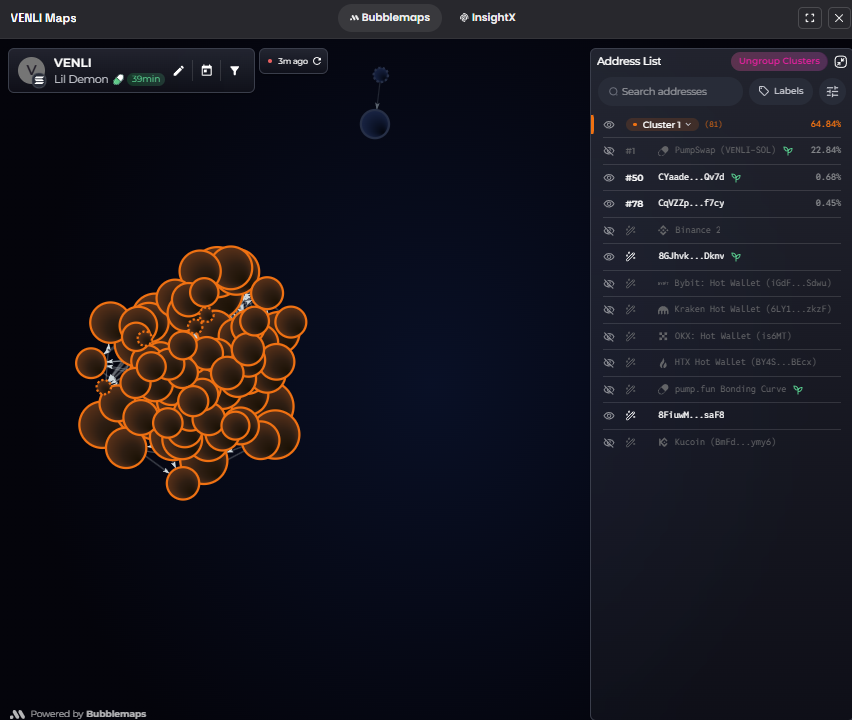Image resolution: width=852 pixels, height=720 pixels.
Task: Click magic wand icon on OKX row
Action: click(x=630, y=336)
